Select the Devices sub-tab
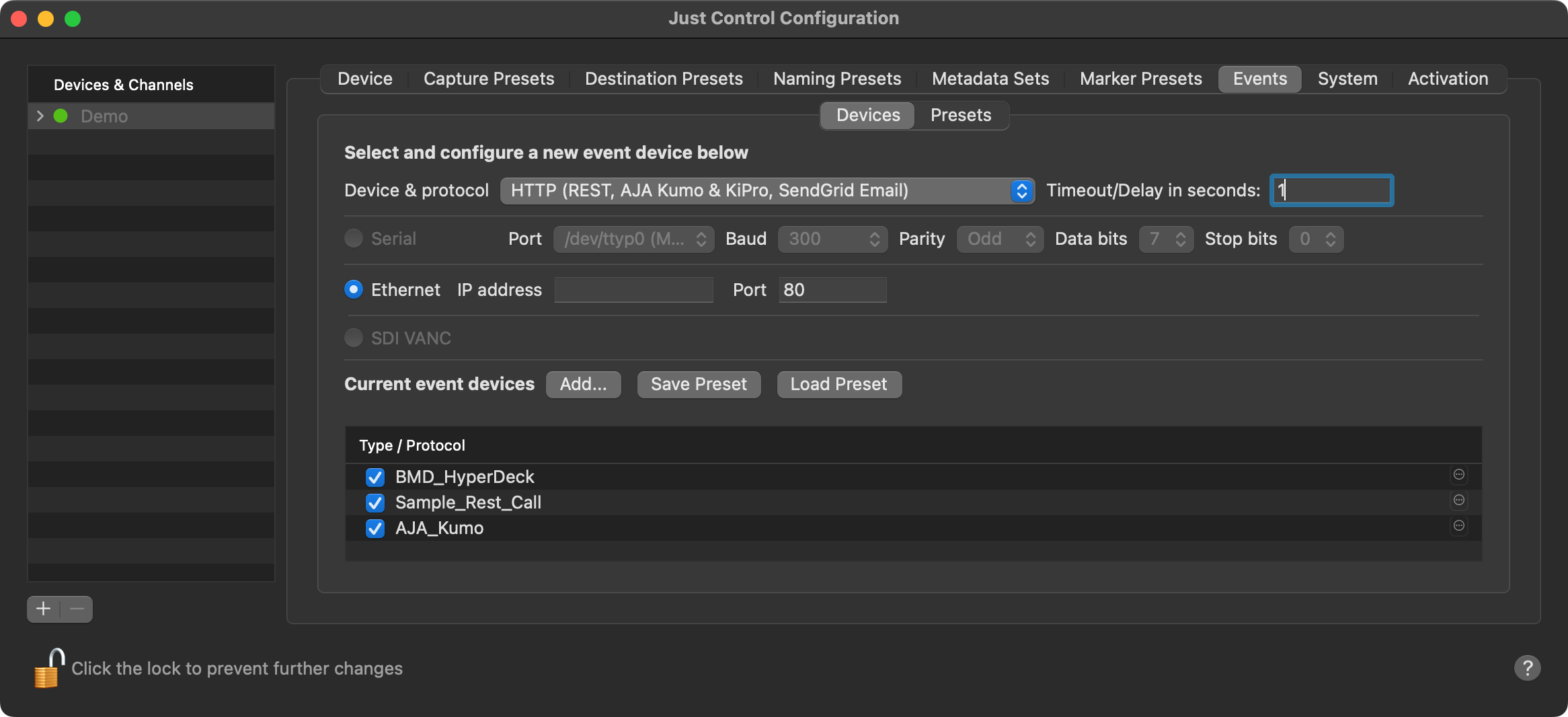The height and width of the screenshot is (717, 1568). click(868, 115)
